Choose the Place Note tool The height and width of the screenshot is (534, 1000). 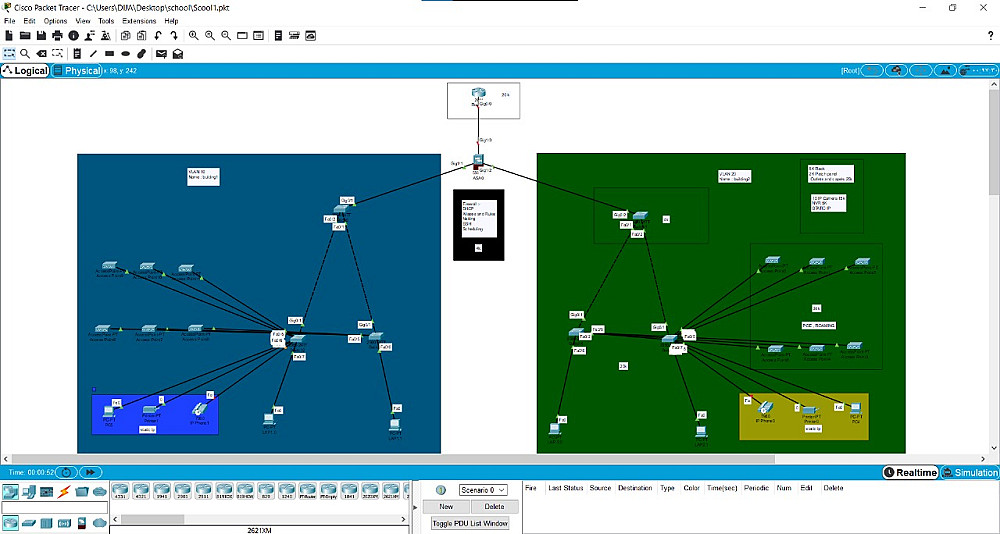(77, 54)
